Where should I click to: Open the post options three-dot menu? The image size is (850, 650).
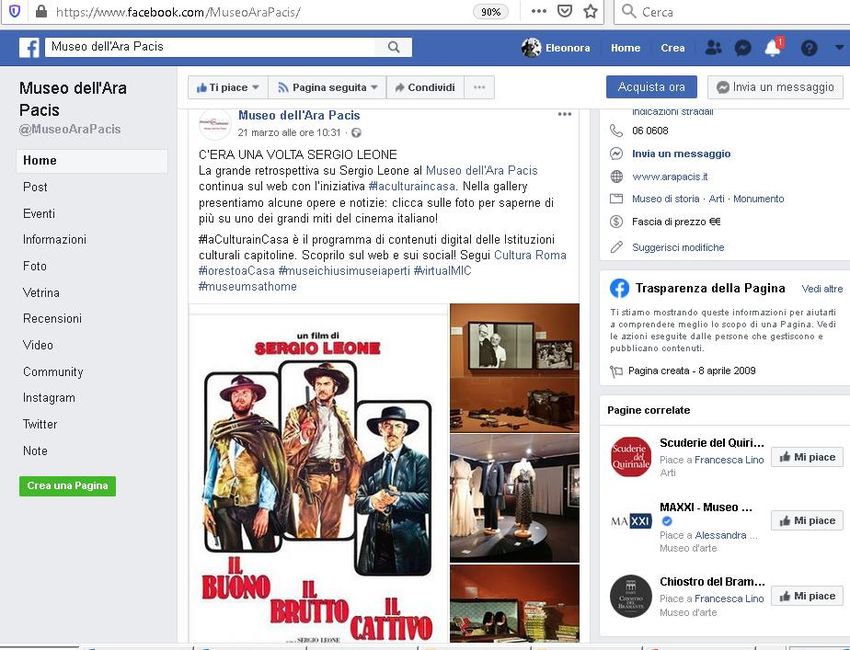(565, 115)
